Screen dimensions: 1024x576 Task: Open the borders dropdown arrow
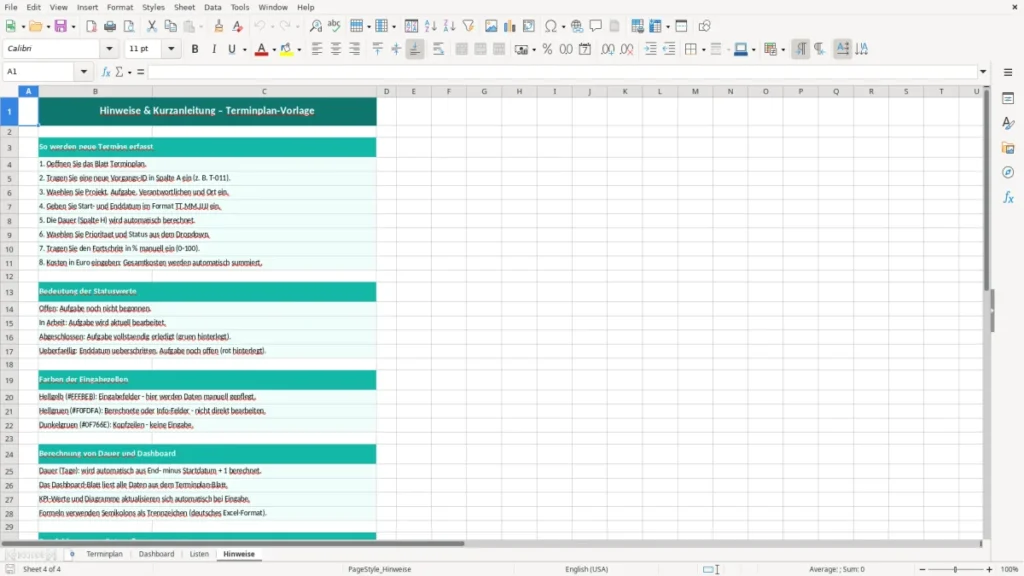(x=703, y=50)
